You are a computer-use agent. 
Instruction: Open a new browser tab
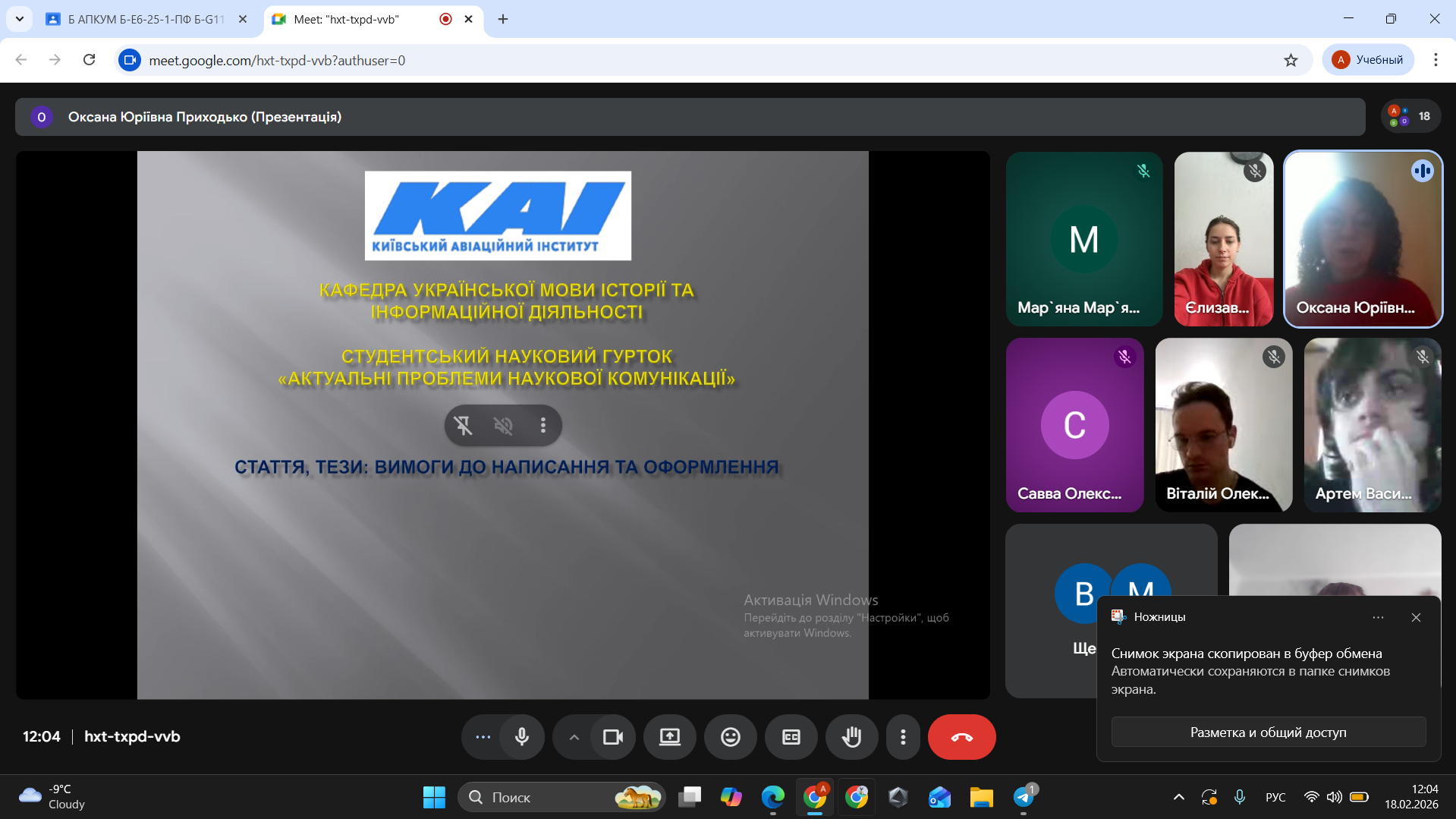[x=503, y=19]
